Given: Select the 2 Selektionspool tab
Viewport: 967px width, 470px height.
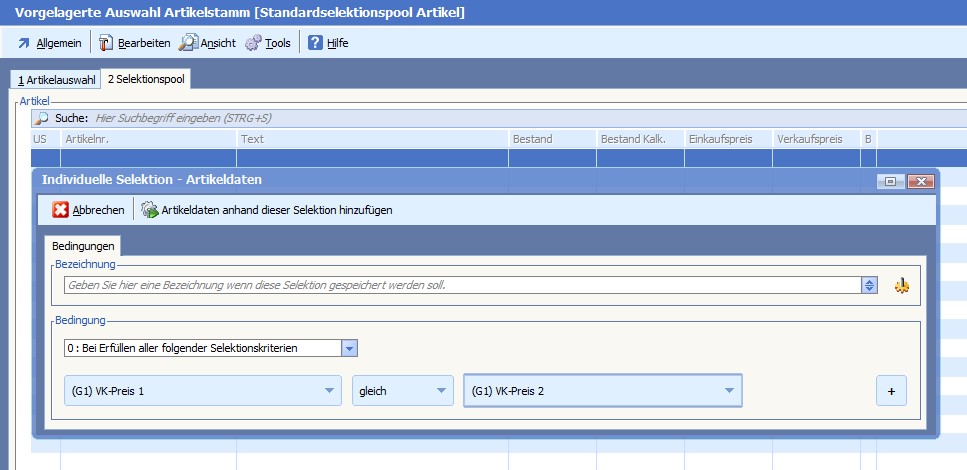Looking at the screenshot, I should [x=146, y=79].
